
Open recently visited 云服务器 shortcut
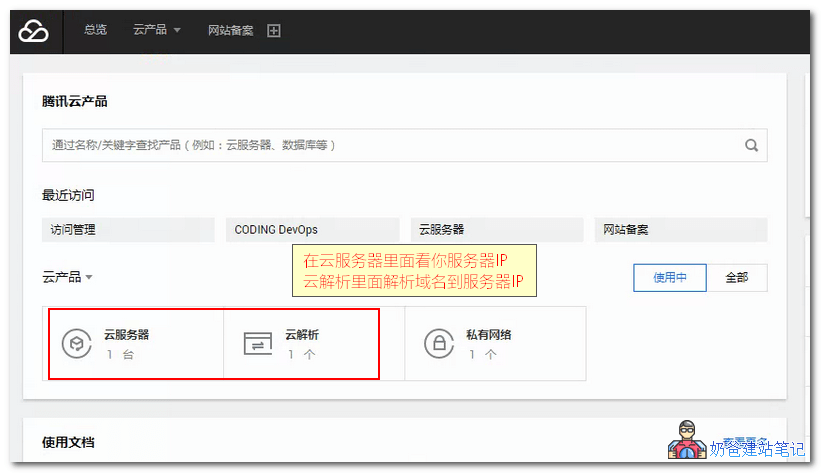[x=497, y=229]
